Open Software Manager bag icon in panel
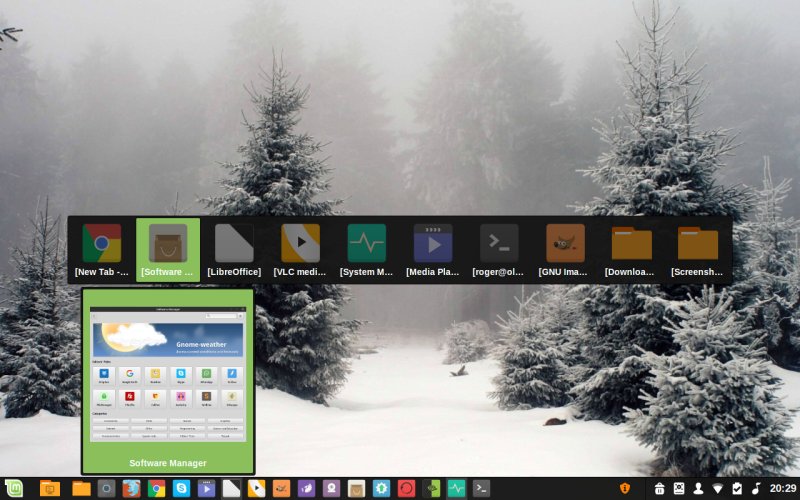The image size is (800, 500). click(356, 489)
